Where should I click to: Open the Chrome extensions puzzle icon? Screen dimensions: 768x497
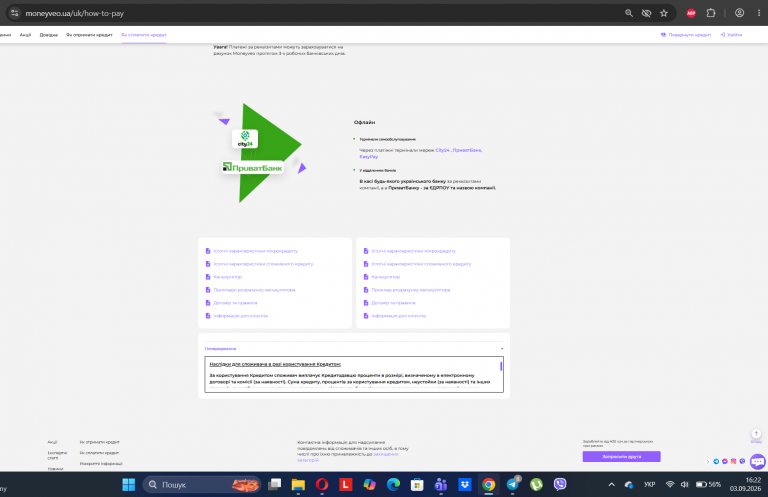click(x=711, y=13)
